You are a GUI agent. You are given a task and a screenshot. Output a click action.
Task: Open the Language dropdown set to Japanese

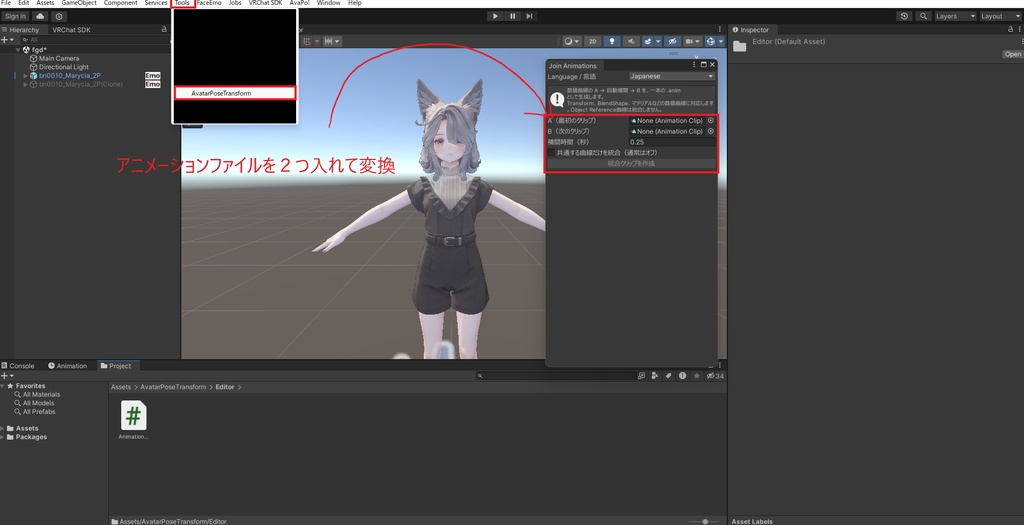(x=671, y=76)
